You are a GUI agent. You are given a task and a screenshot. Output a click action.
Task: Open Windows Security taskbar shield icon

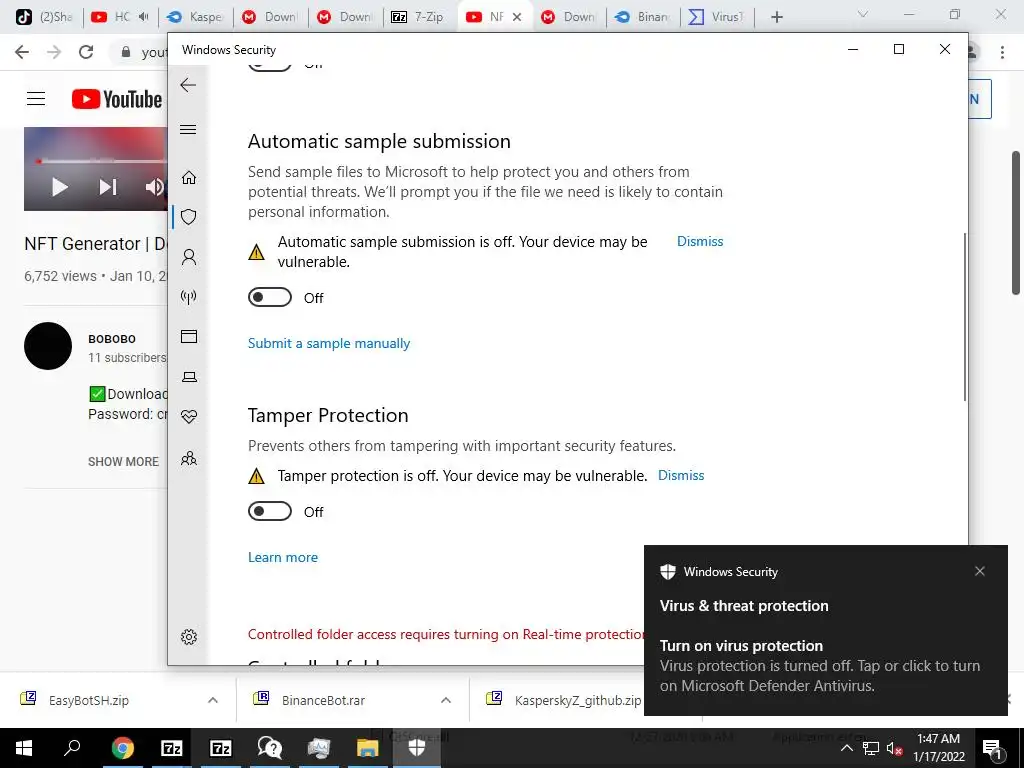click(x=417, y=748)
